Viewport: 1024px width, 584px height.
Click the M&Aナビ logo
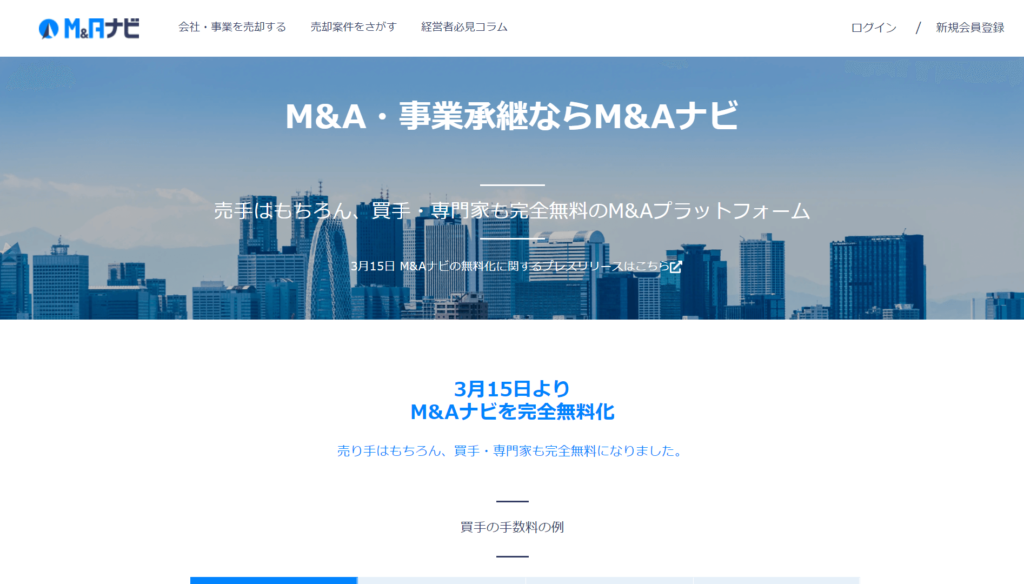click(x=89, y=28)
